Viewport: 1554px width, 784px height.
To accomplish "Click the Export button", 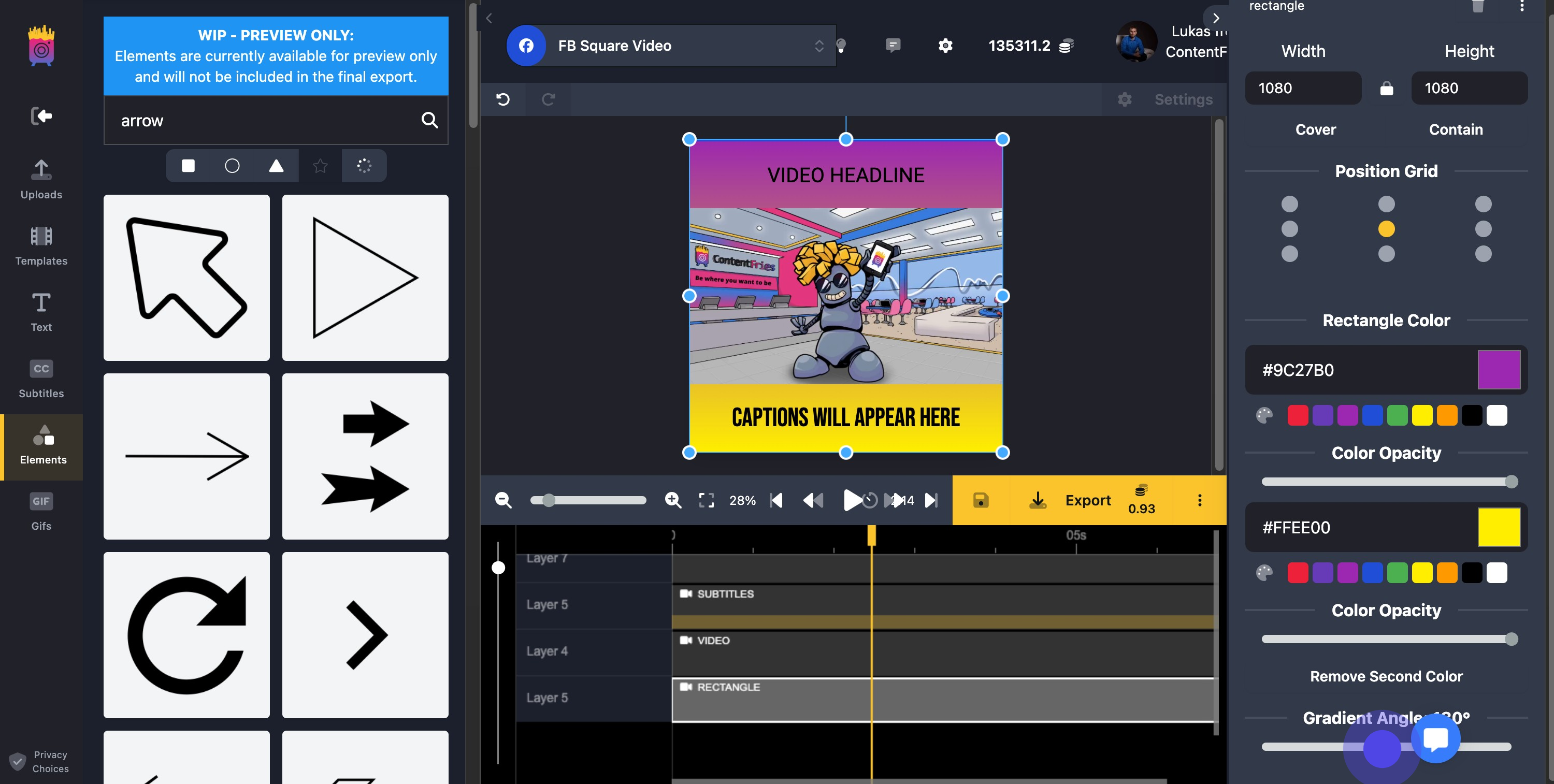I will click(x=1087, y=500).
